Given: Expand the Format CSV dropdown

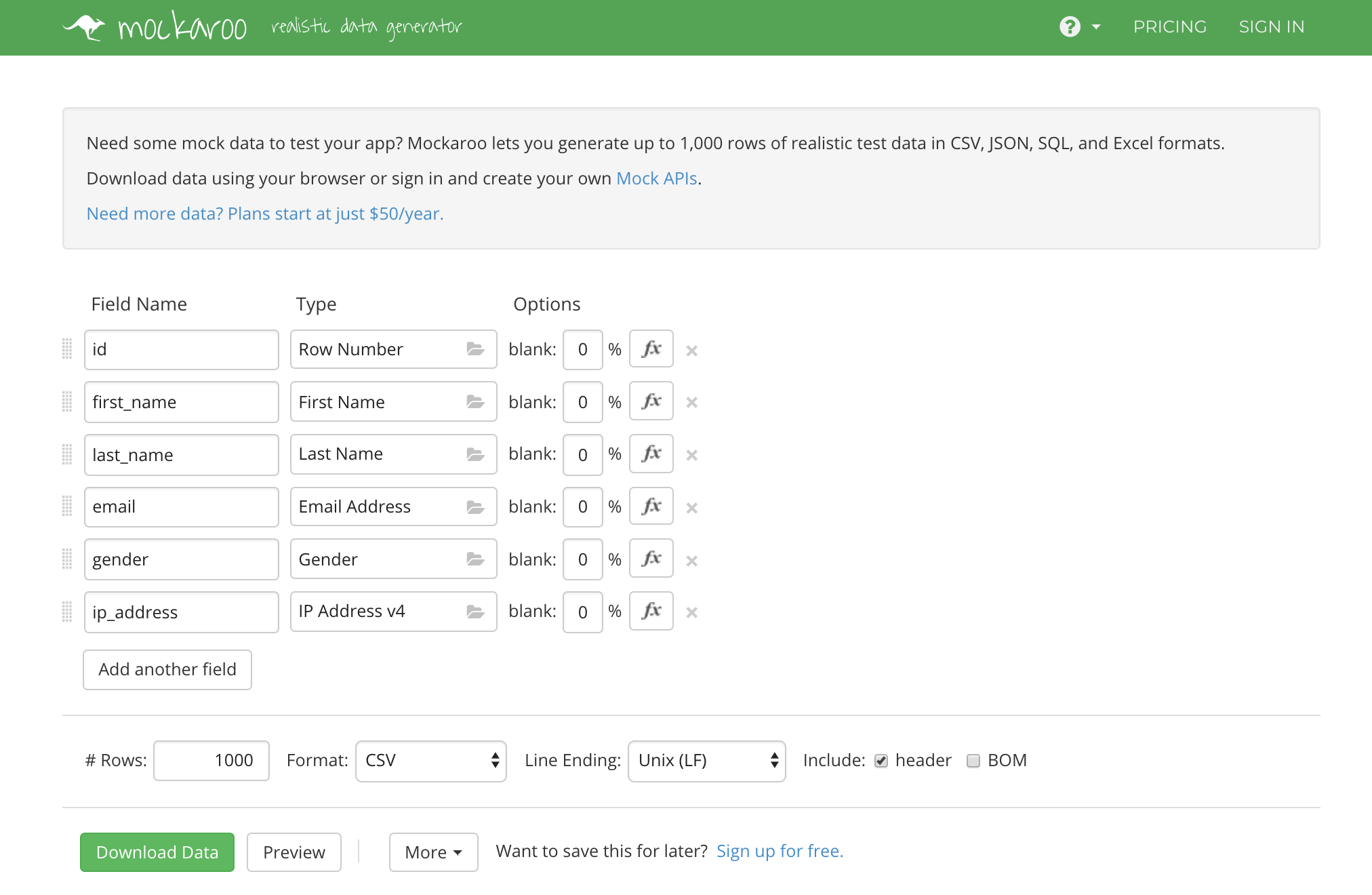Looking at the screenshot, I should 430,761.
